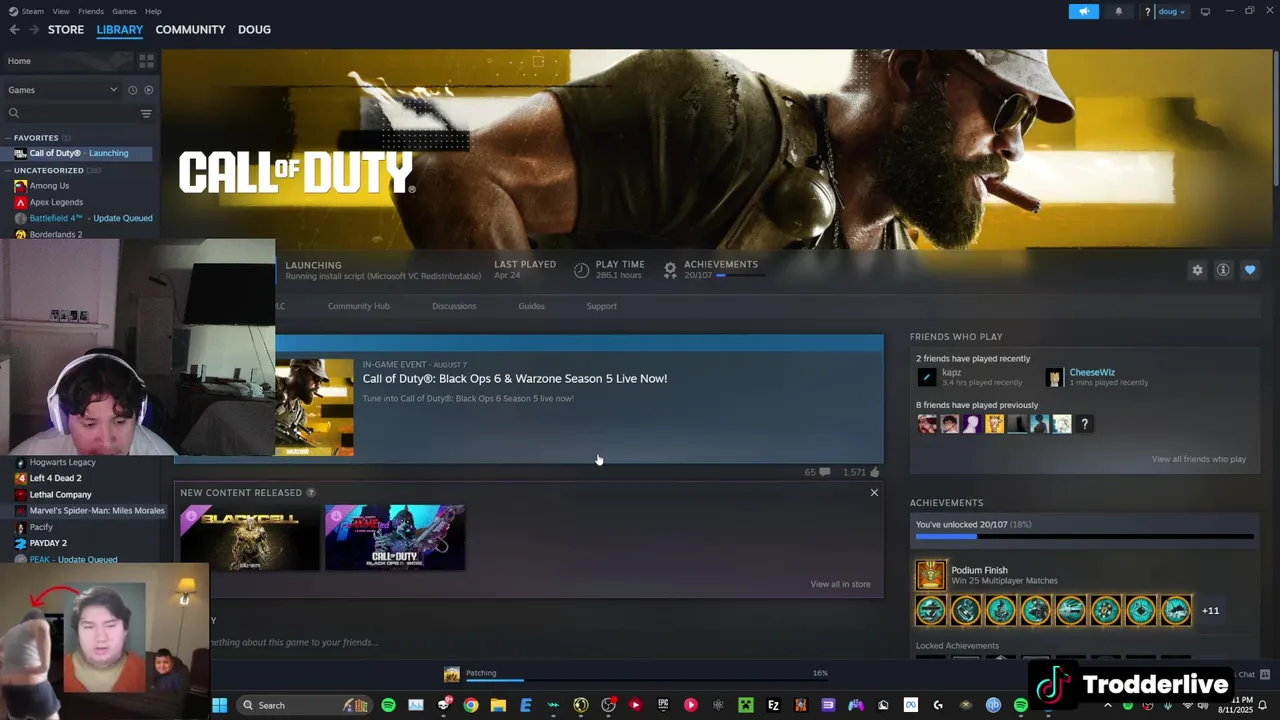This screenshot has width=1280, height=720.
Task: Open the Windows Start menu
Action: click(x=220, y=705)
